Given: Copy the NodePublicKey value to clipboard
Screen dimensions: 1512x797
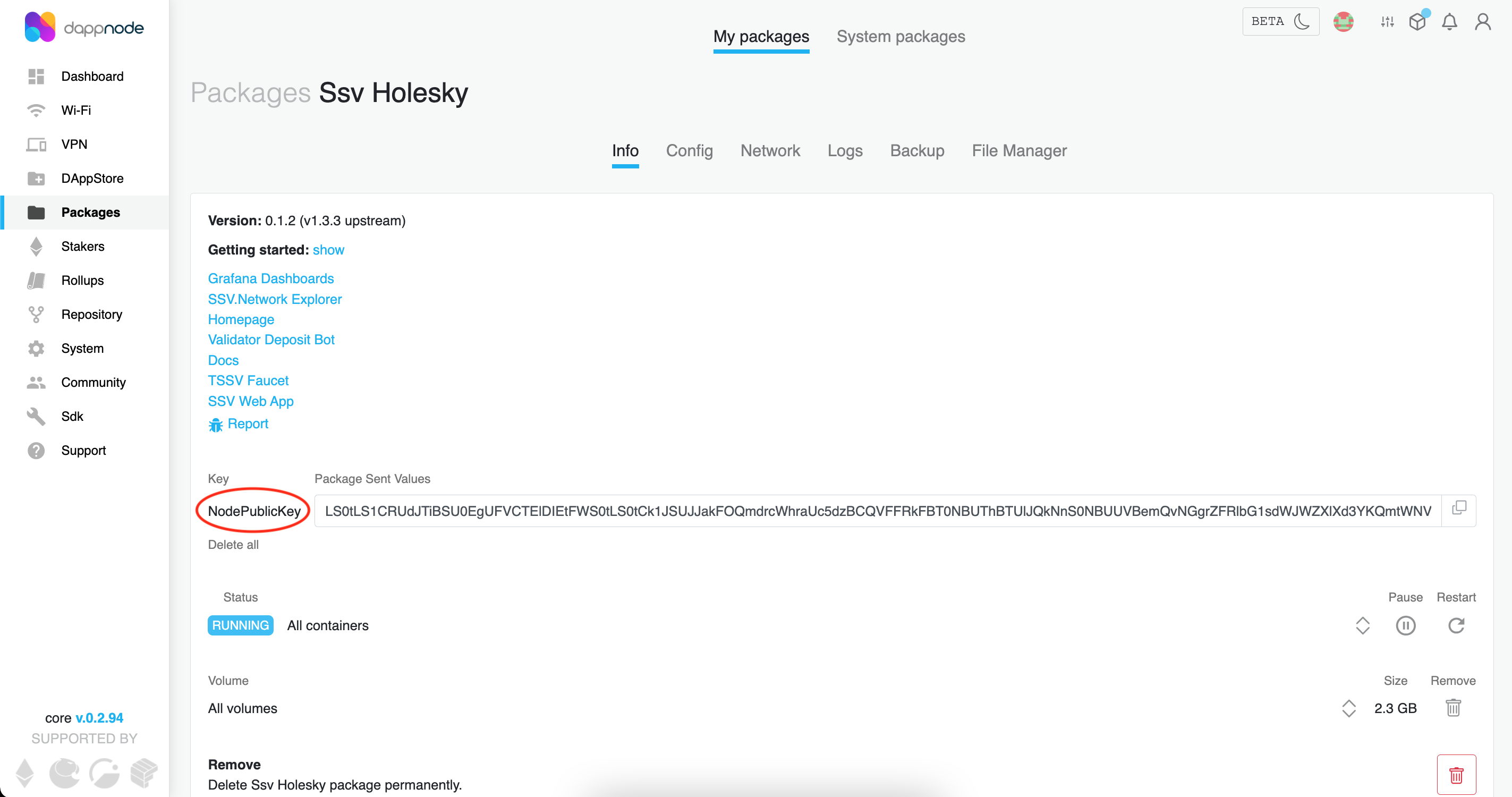Looking at the screenshot, I should click(x=1458, y=508).
